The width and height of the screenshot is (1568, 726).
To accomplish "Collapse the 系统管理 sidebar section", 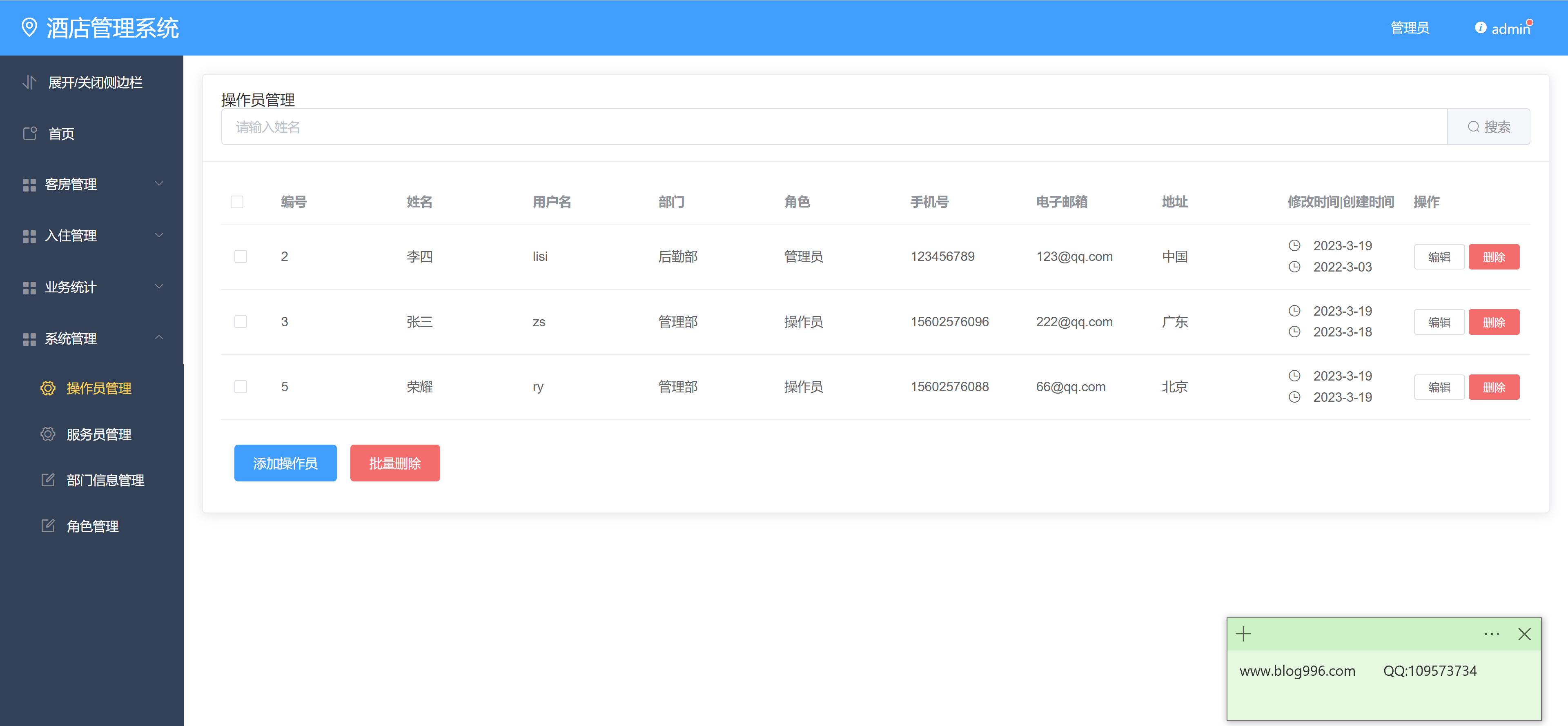I will (91, 339).
